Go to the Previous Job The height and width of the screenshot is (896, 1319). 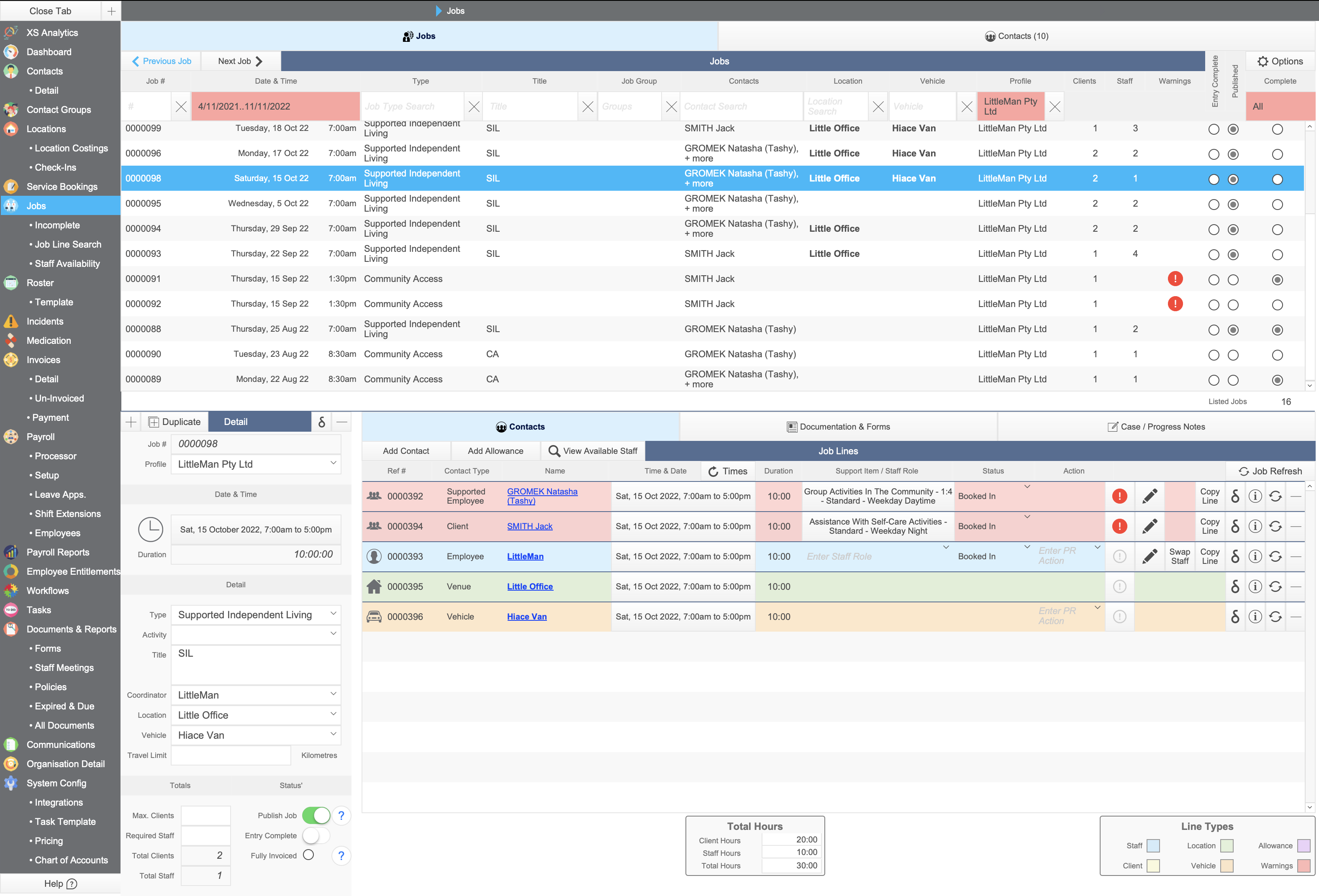(x=162, y=61)
